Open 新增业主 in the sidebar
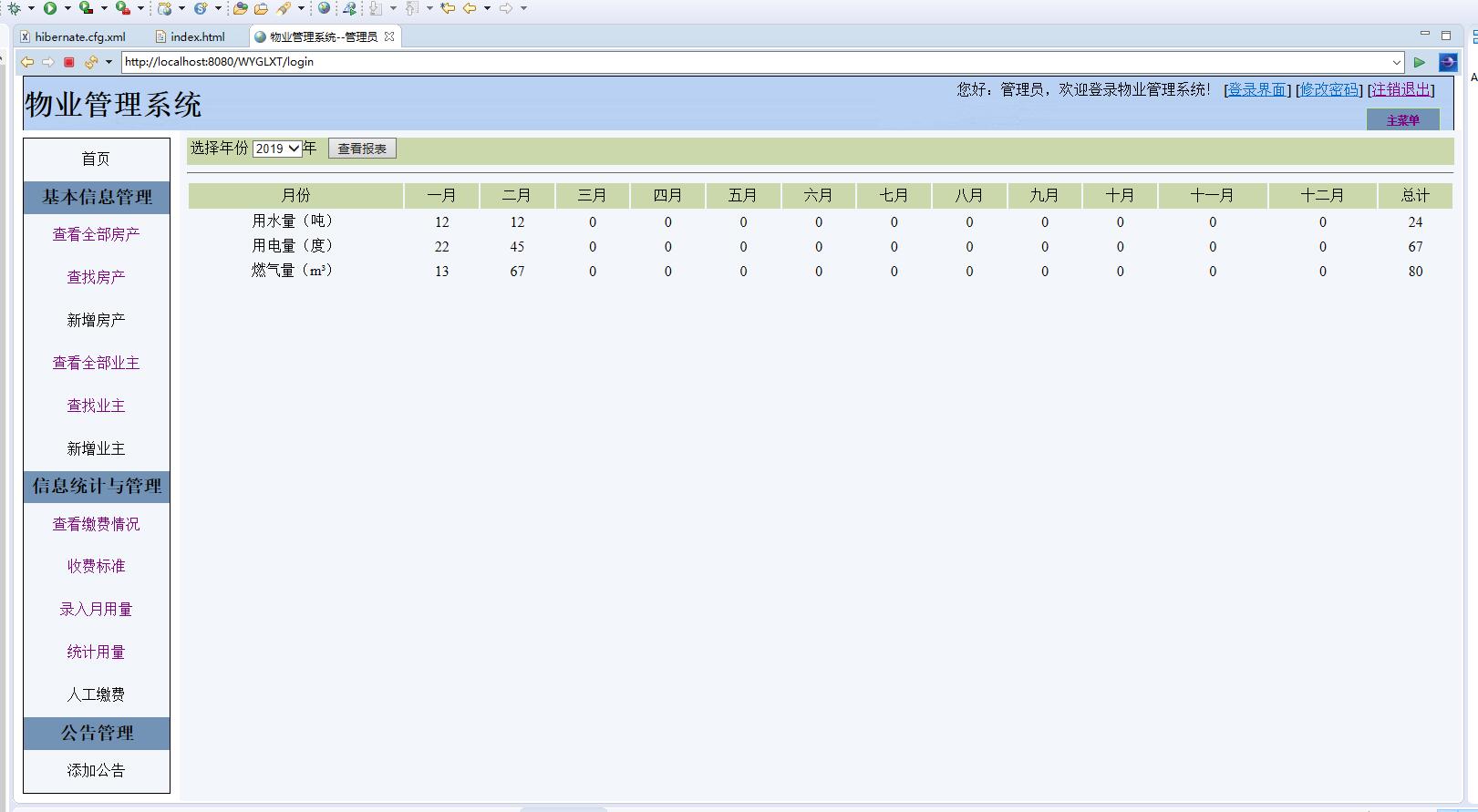 96,448
